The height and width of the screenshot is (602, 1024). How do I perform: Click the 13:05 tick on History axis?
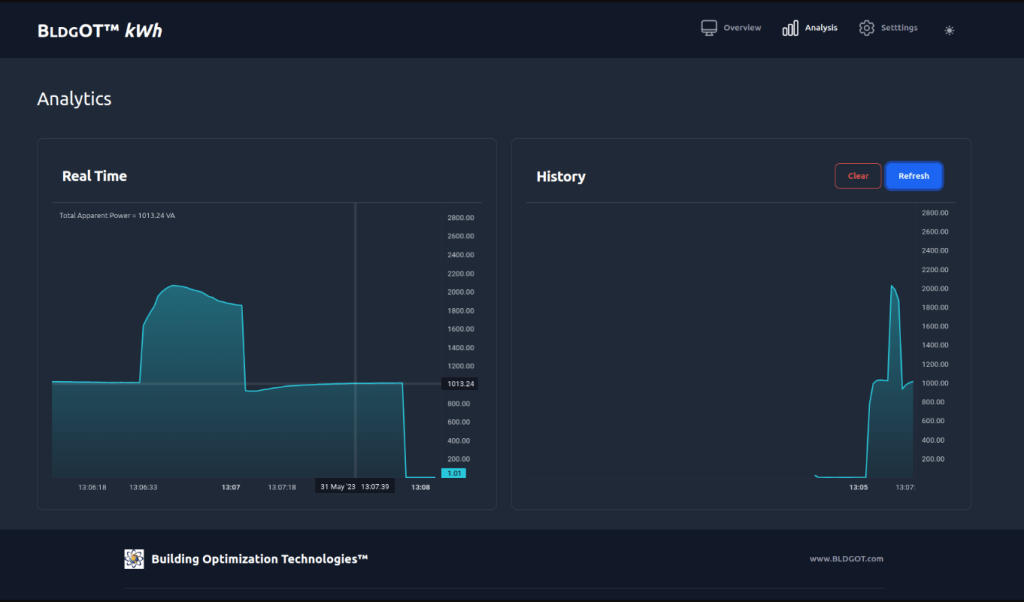coord(858,487)
